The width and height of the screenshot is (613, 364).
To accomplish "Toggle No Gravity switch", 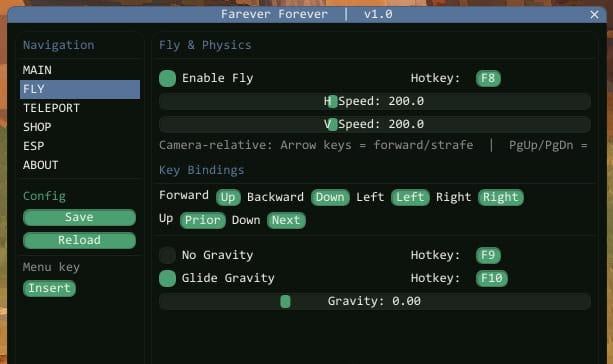I will 167,255.
